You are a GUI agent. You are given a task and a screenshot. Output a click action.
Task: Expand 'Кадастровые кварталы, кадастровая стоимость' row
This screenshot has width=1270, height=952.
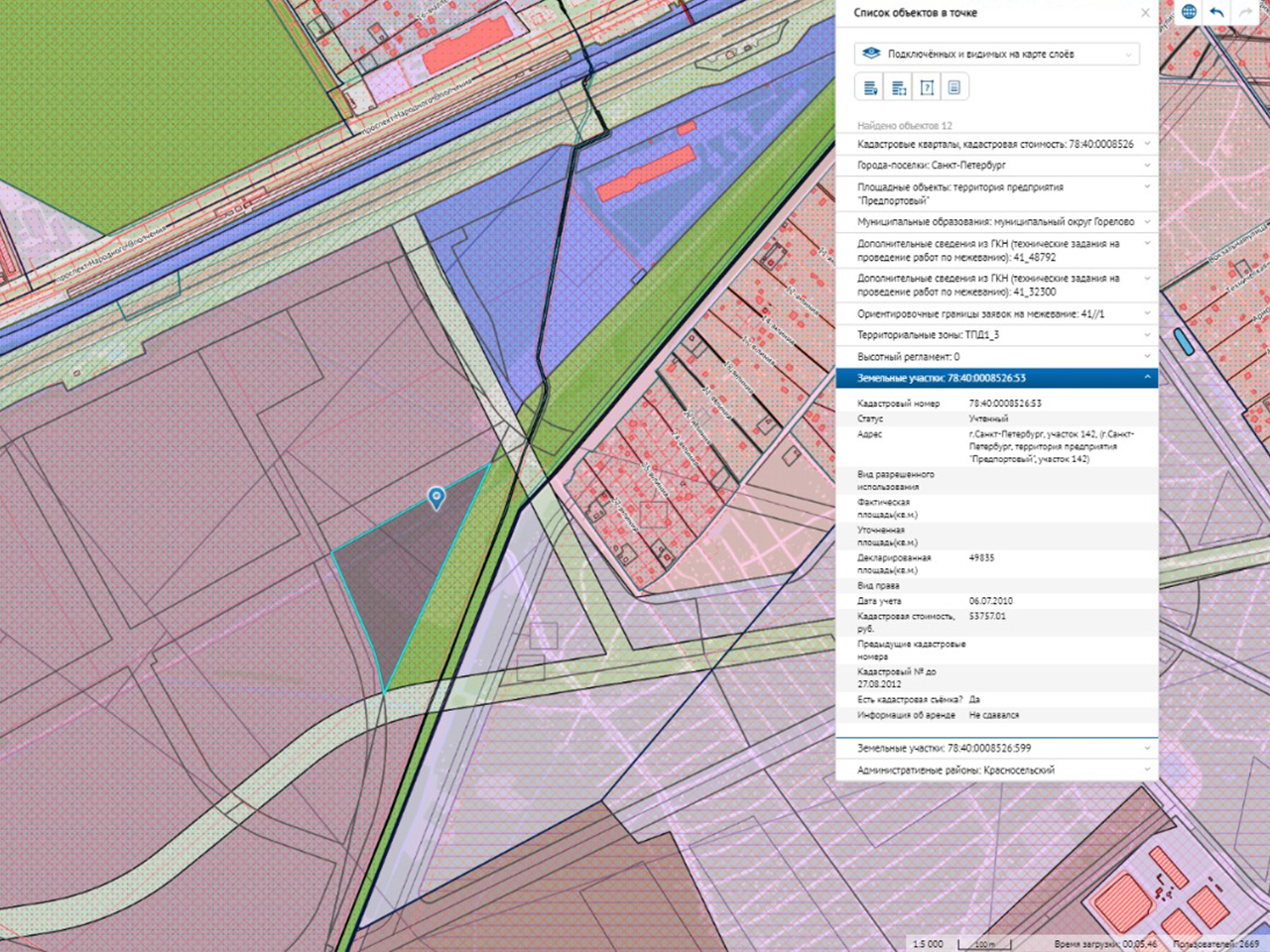coord(996,144)
